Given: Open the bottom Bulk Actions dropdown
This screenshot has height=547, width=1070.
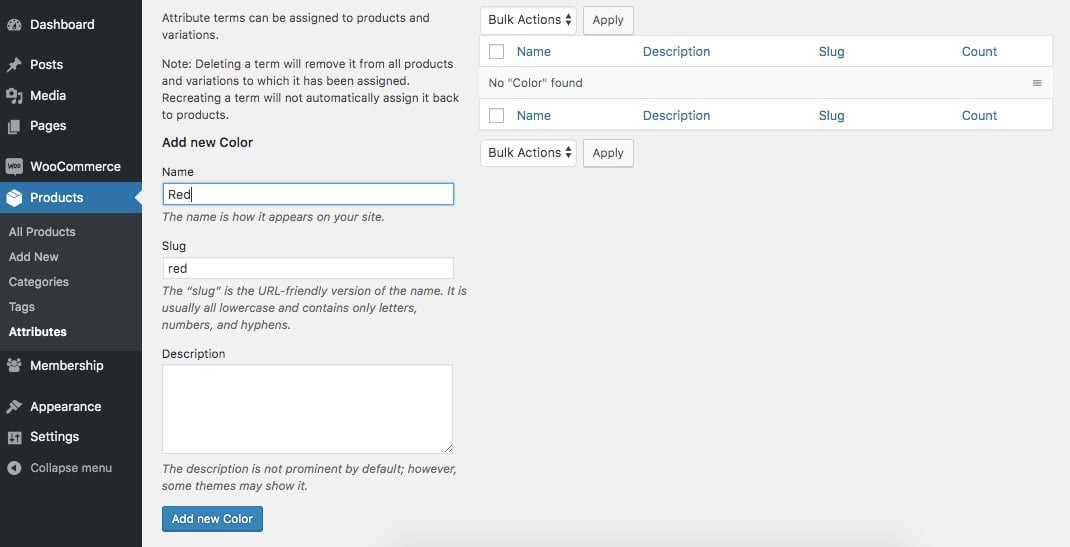Looking at the screenshot, I should [529, 153].
